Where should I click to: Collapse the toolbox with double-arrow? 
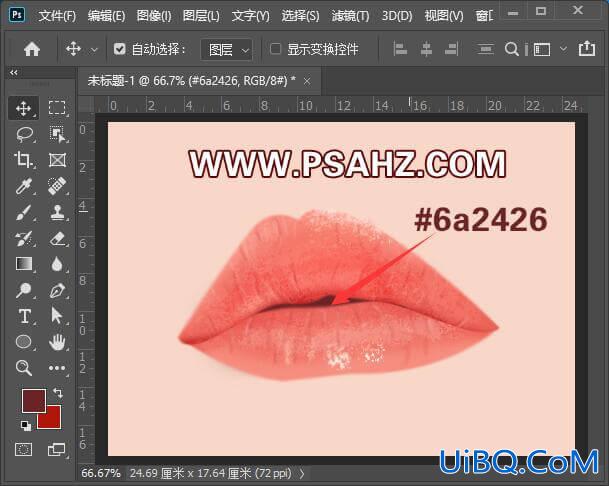pyautogui.click(x=14, y=72)
